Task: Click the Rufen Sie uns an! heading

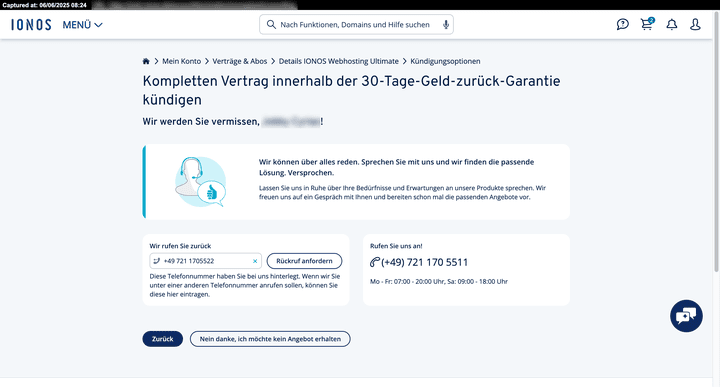Action: tap(396, 246)
